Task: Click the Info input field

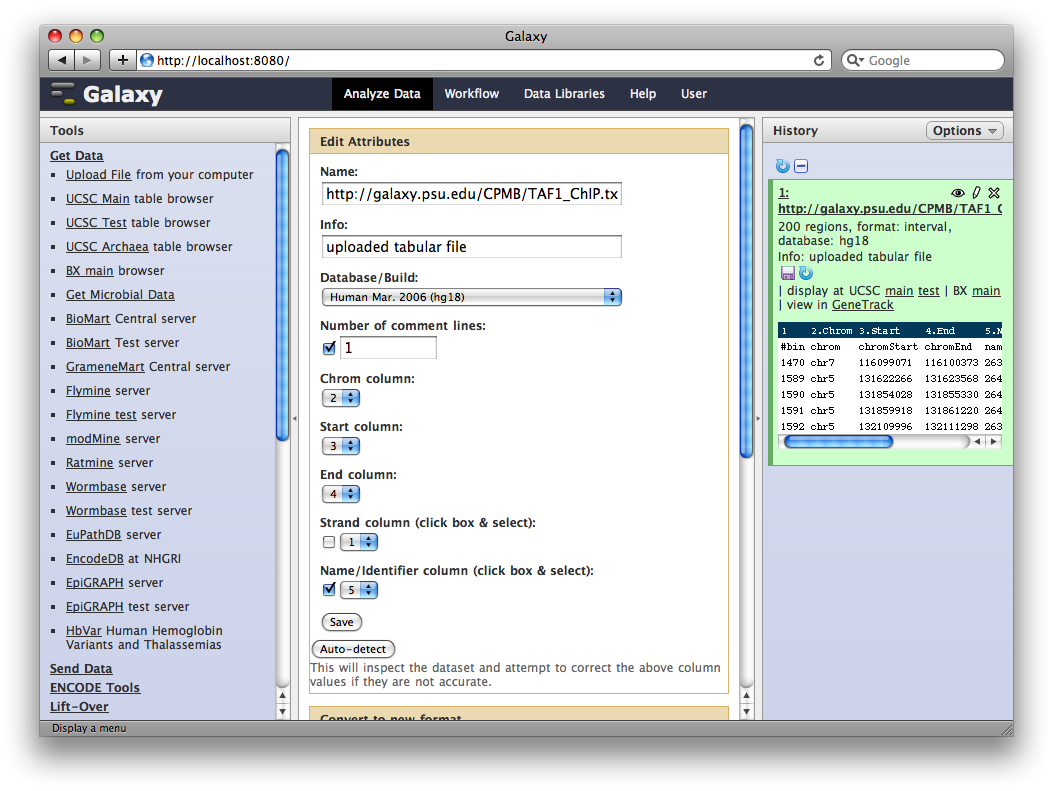Action: pos(471,246)
